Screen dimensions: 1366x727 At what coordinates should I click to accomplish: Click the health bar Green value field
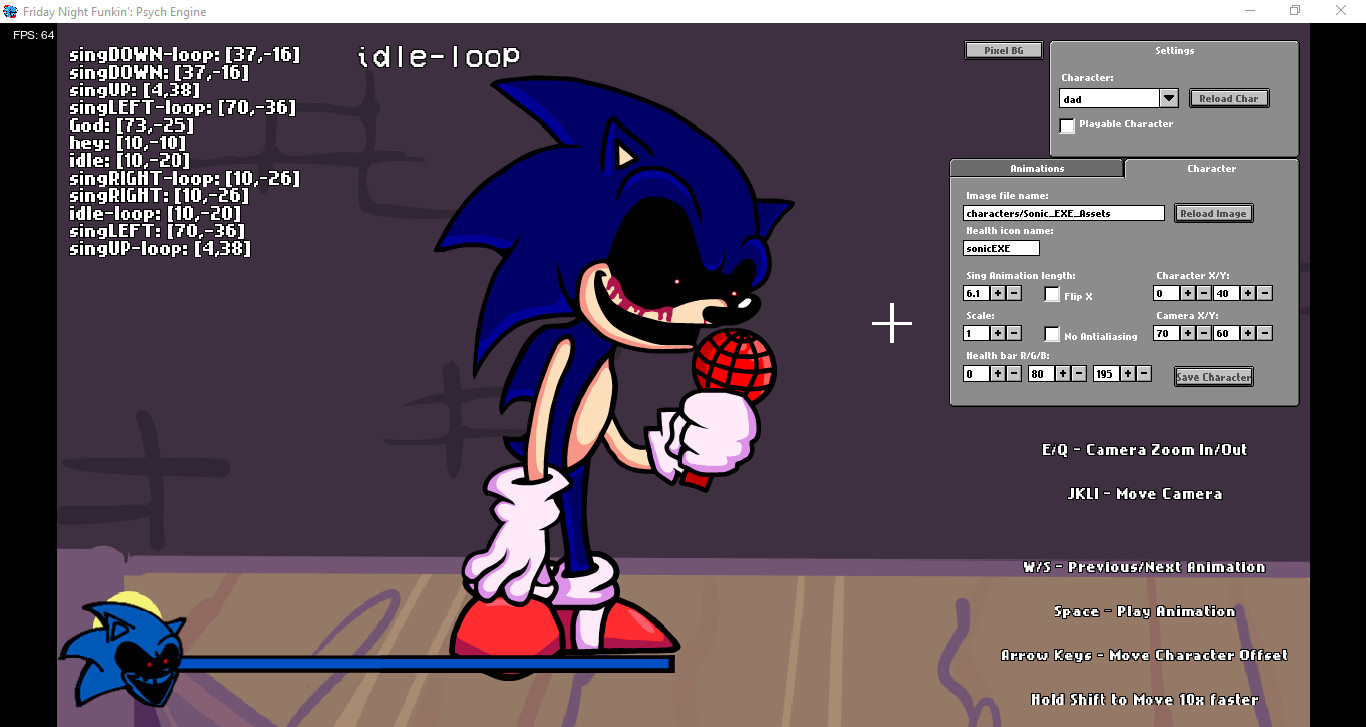pos(1041,373)
